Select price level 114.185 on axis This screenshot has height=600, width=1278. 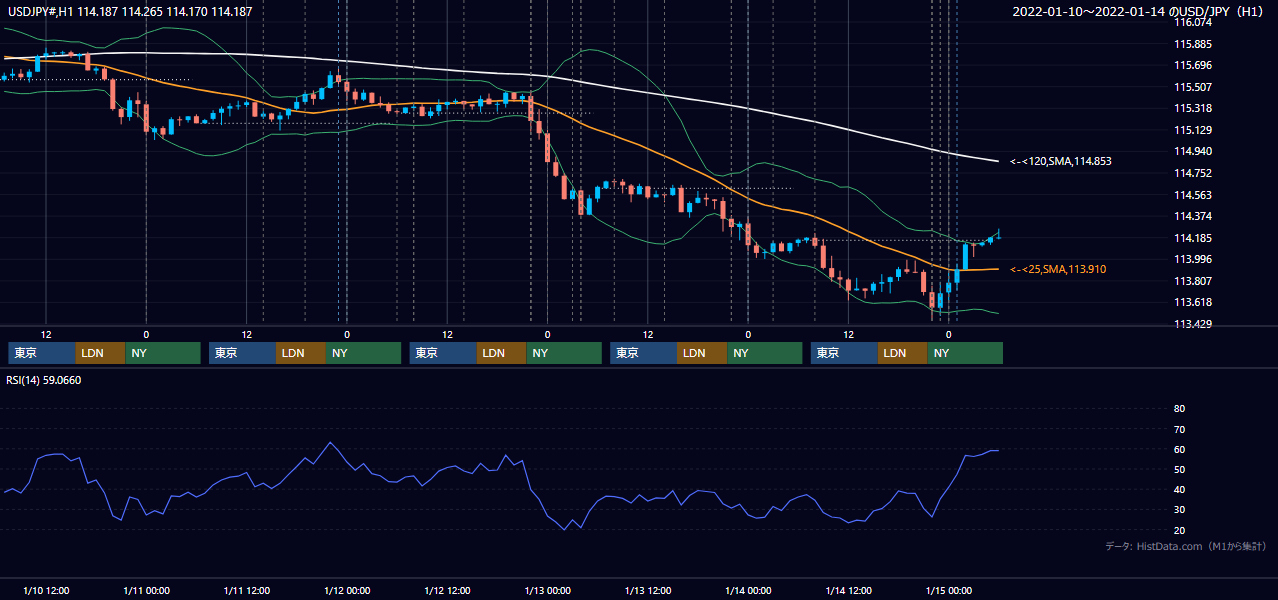(x=1192, y=238)
